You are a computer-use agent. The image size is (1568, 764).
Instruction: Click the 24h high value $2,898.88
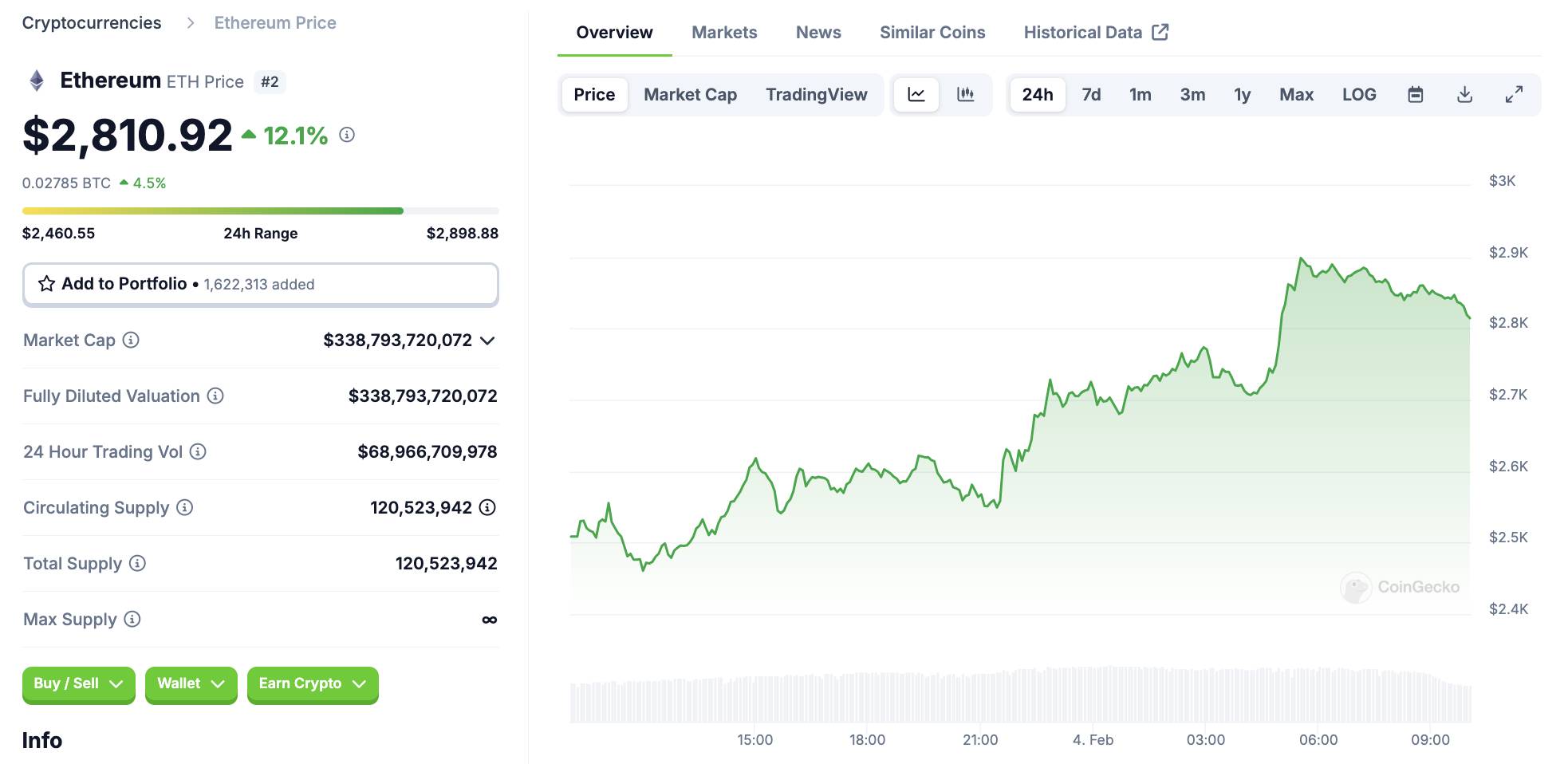coord(463,233)
